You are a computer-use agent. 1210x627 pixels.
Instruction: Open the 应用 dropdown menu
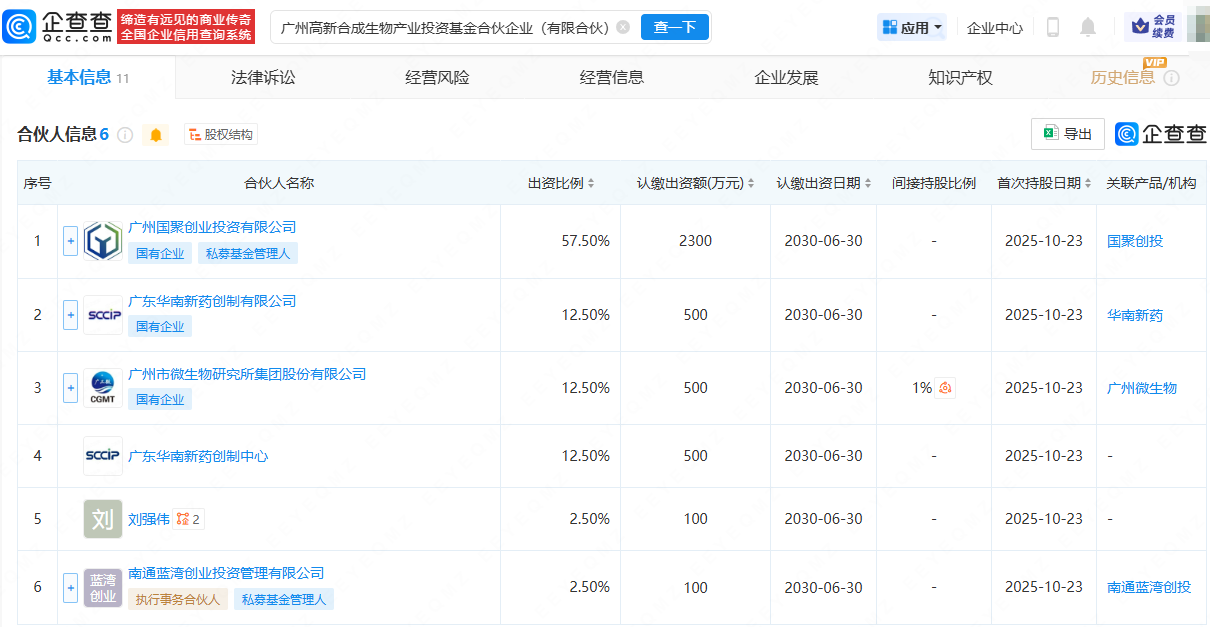click(x=912, y=28)
